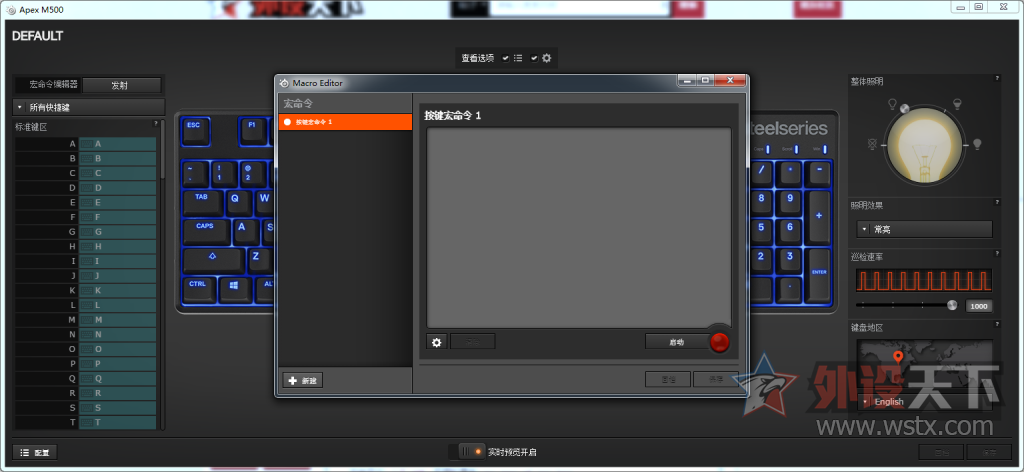Click the key list scrollbar
Viewport: 1024px width, 472px height.
163,149
